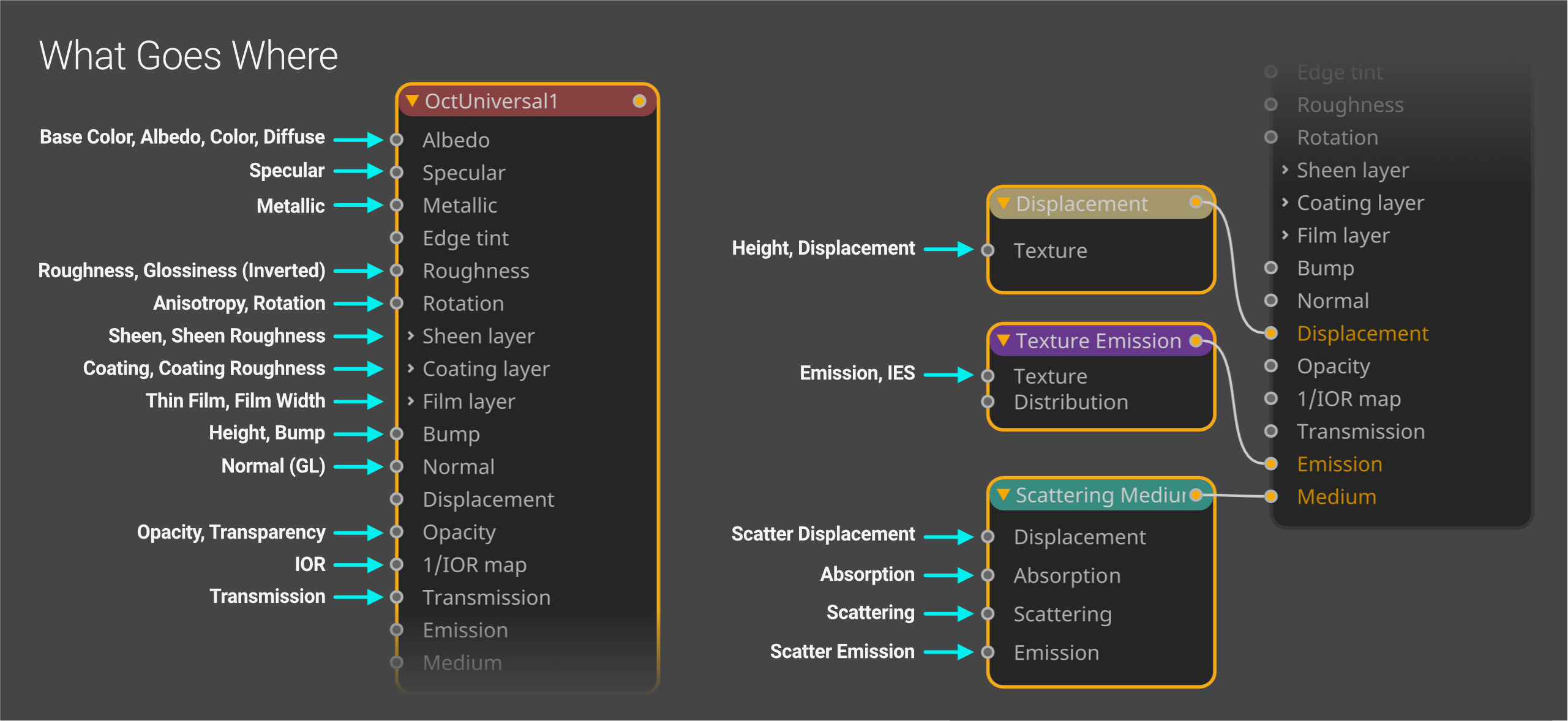Click the Emission input pin on OctUniversal1
This screenshot has width=1568, height=721.
pyautogui.click(x=397, y=629)
